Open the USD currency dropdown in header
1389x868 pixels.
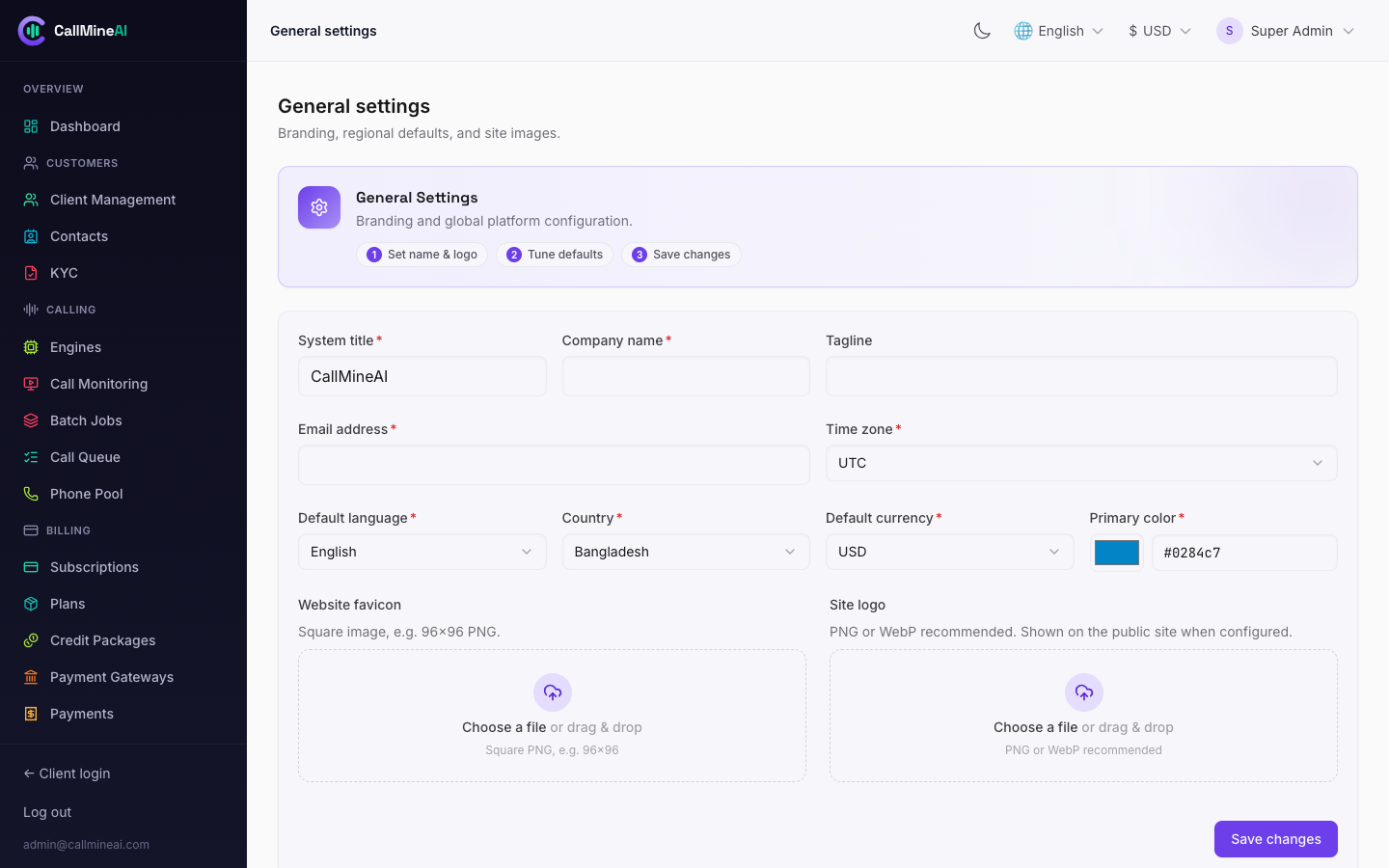pos(1159,31)
